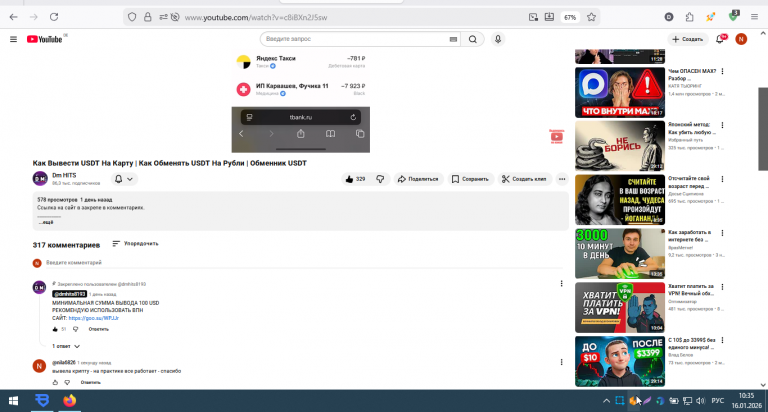Dislike the video with thumbs down

(x=381, y=179)
